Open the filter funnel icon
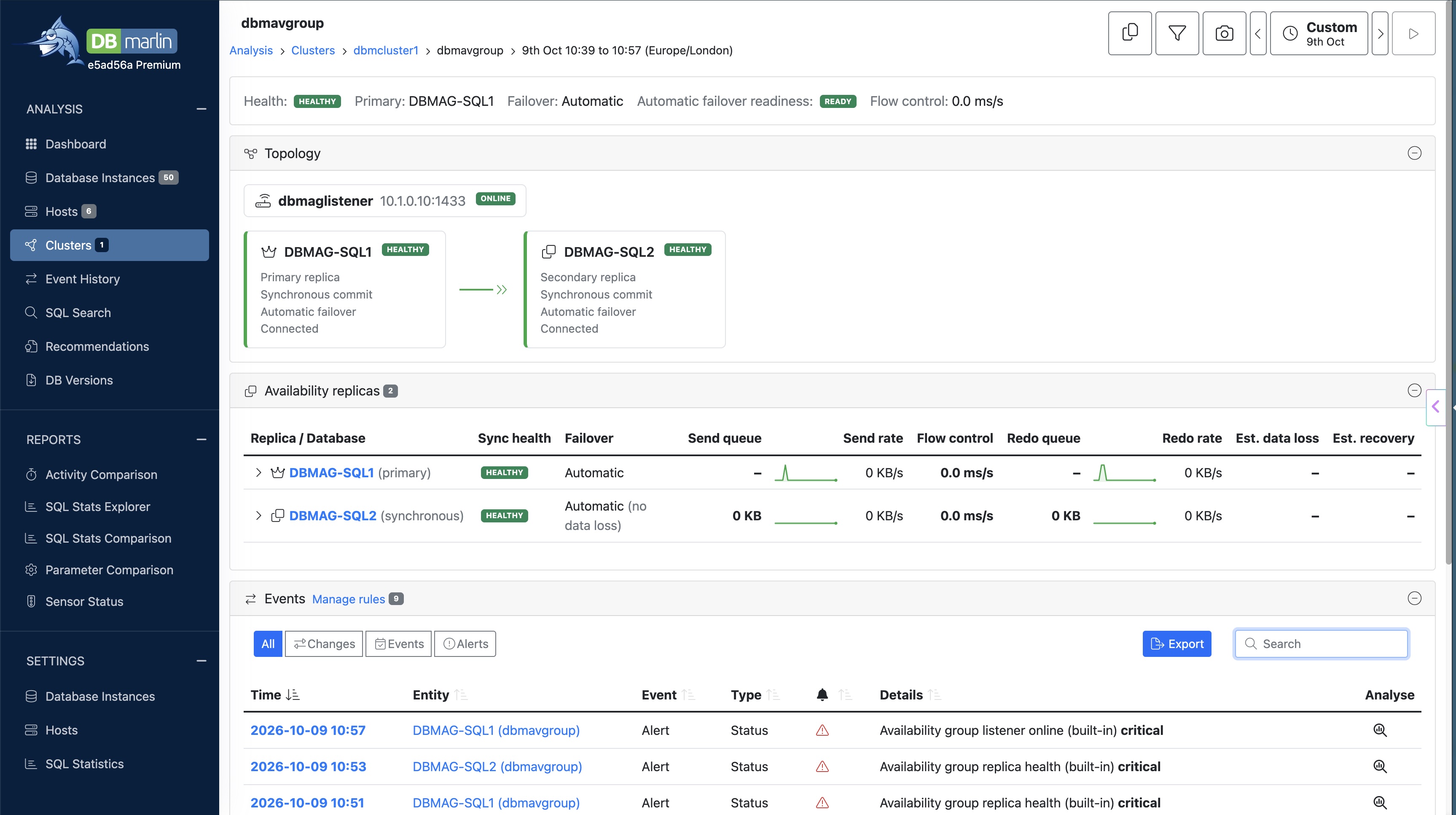Image resolution: width=1456 pixels, height=815 pixels. click(x=1177, y=33)
